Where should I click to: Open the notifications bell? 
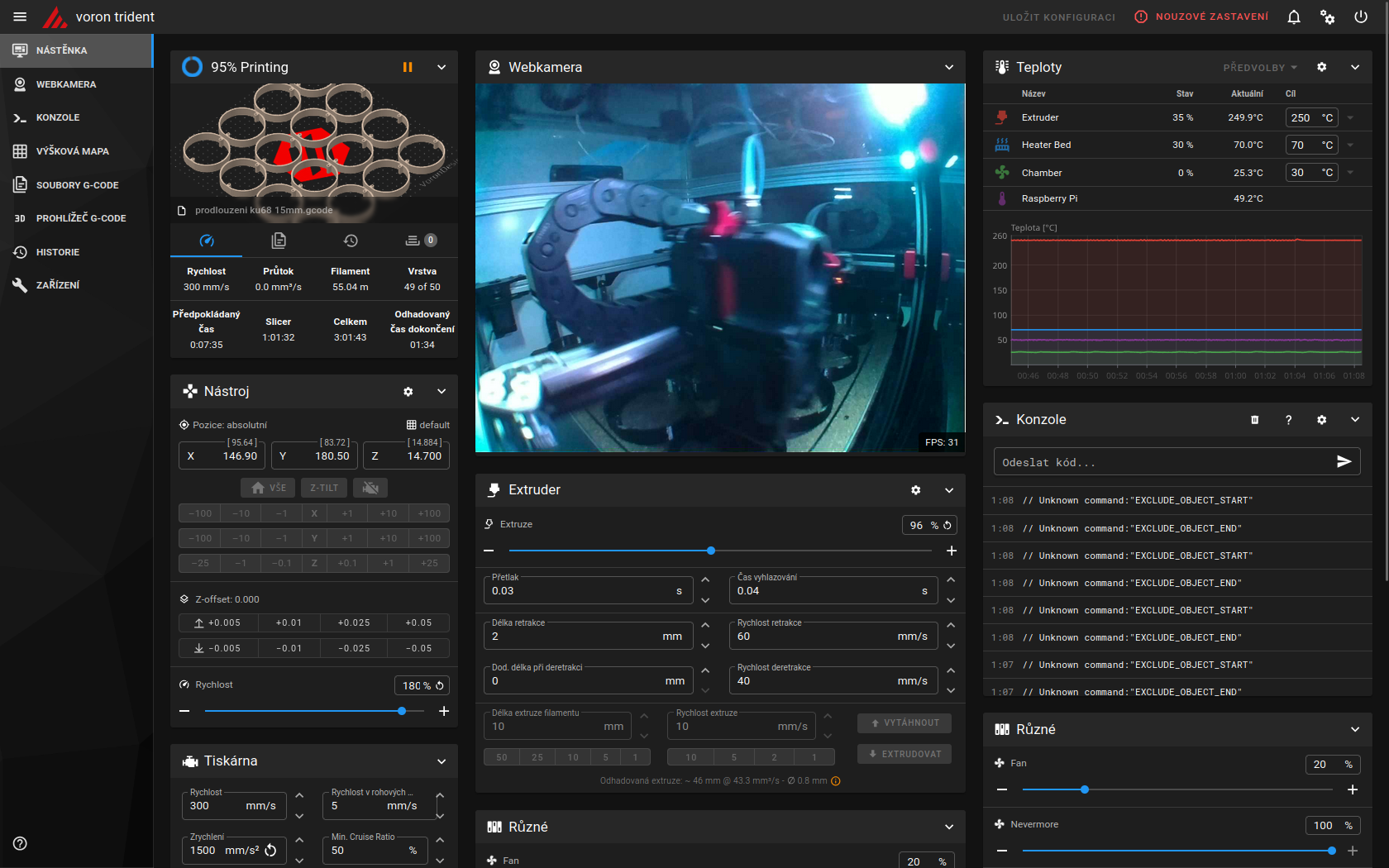1294,17
